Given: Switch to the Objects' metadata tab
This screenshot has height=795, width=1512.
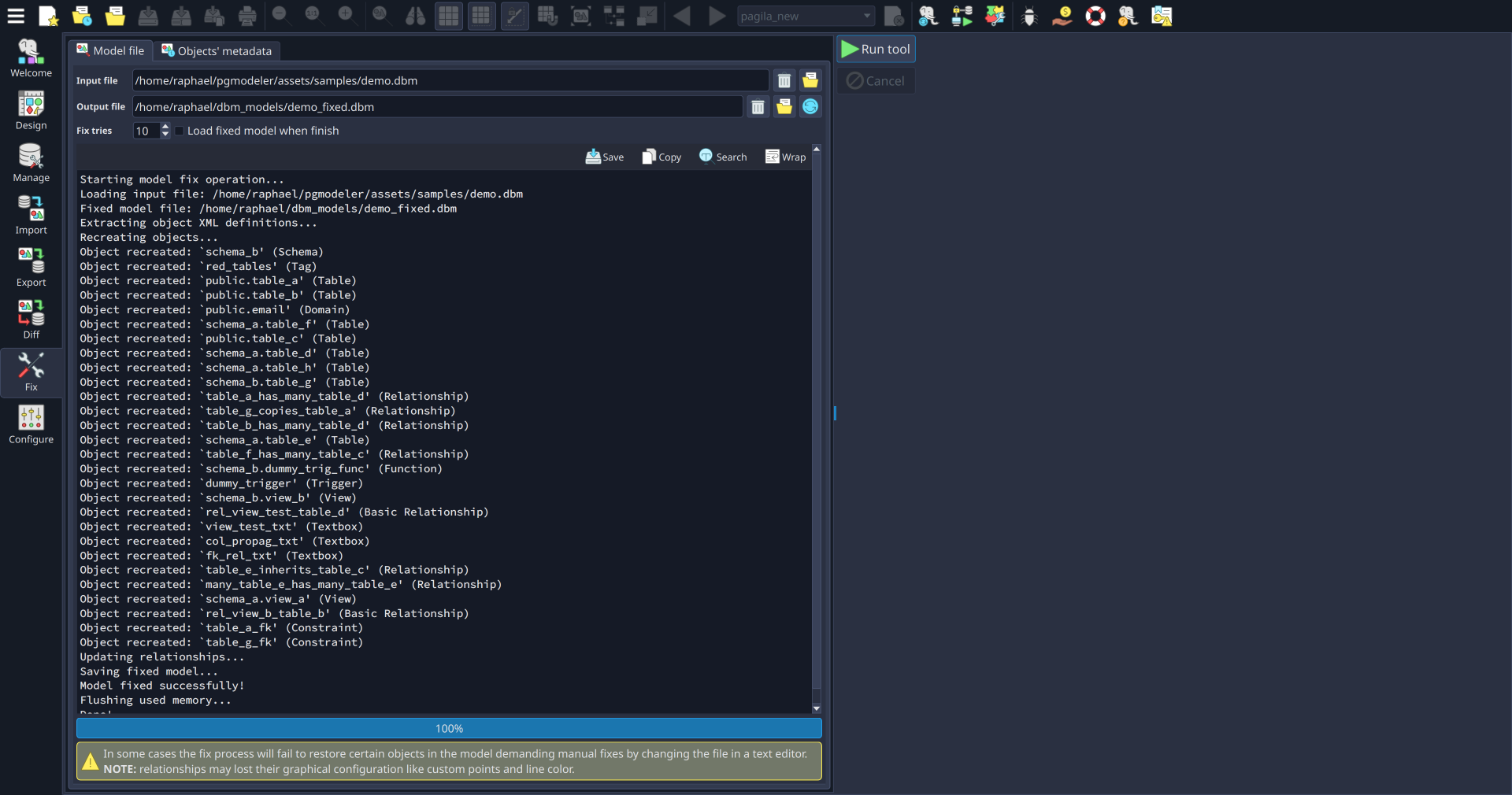Looking at the screenshot, I should (217, 50).
